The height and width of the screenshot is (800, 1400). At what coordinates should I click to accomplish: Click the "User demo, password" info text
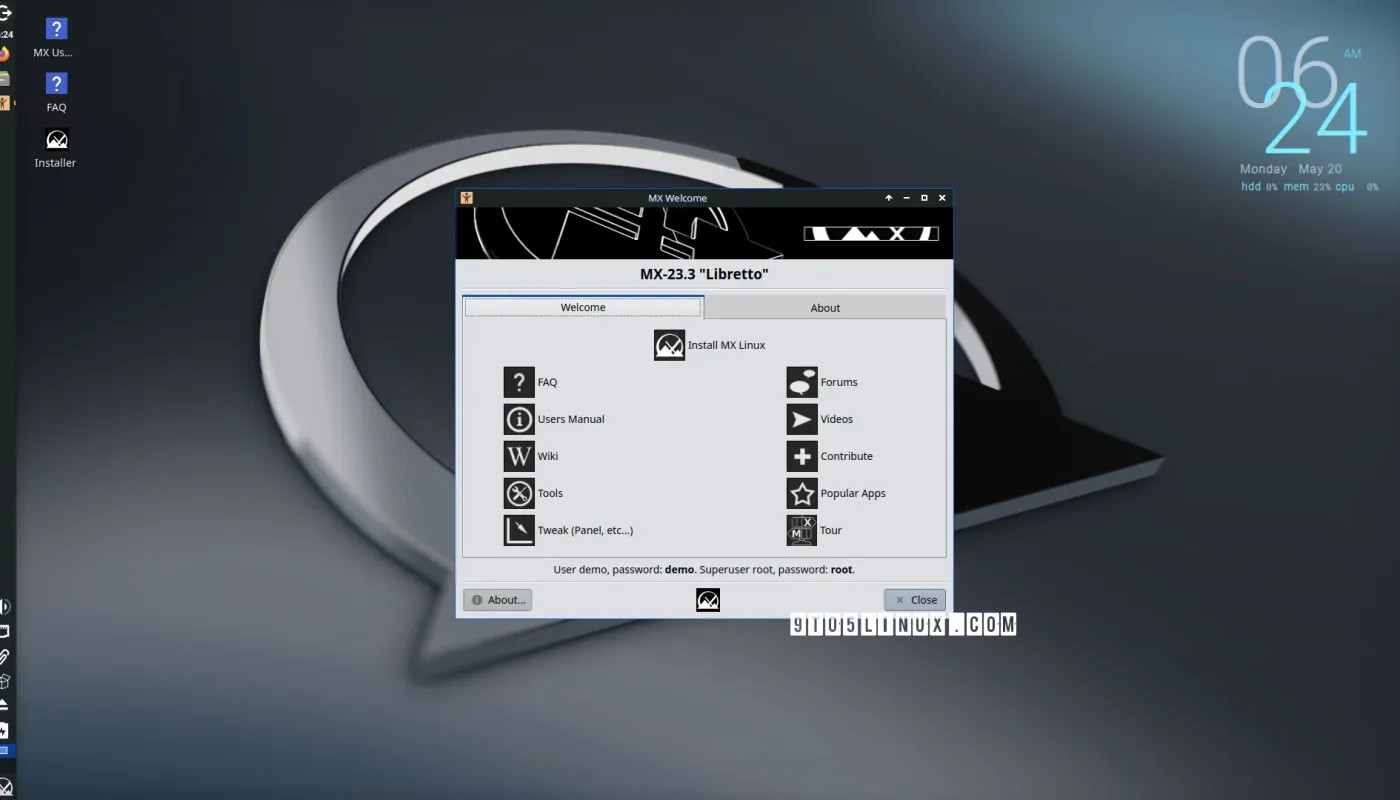(x=704, y=570)
